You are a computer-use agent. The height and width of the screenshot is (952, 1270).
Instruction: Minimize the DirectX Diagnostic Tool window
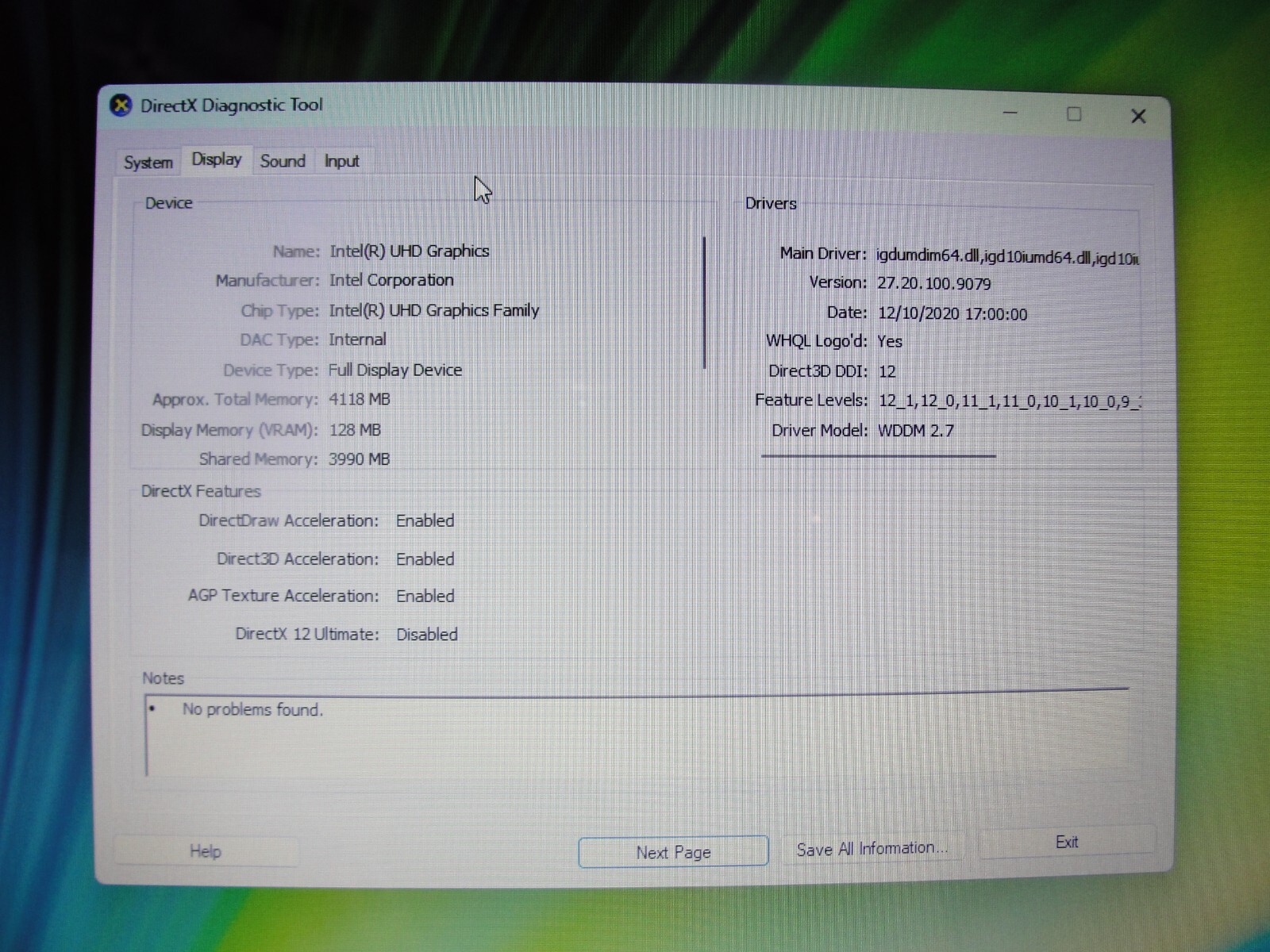(1010, 113)
